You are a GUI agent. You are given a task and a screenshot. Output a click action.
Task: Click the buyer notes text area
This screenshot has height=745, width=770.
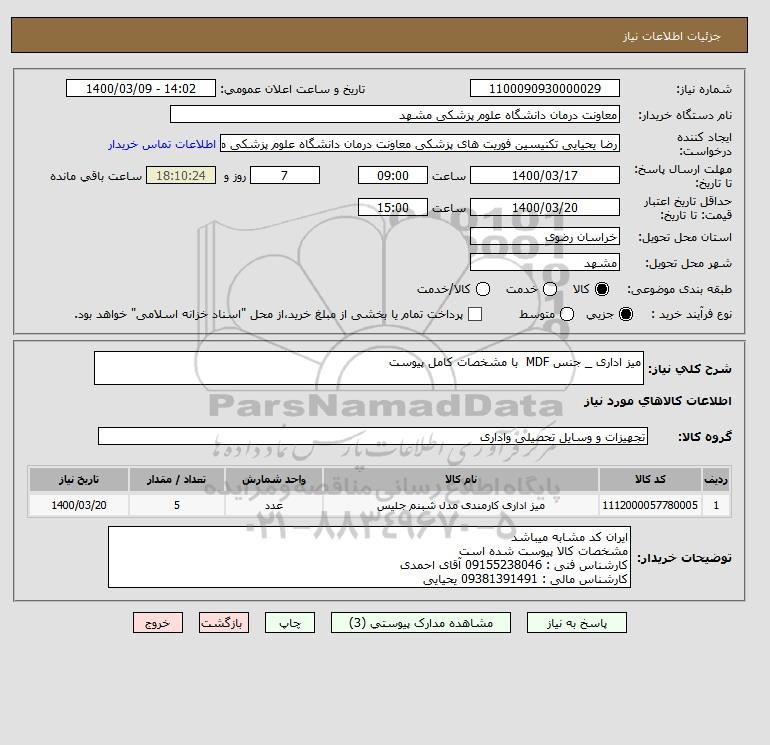point(369,557)
